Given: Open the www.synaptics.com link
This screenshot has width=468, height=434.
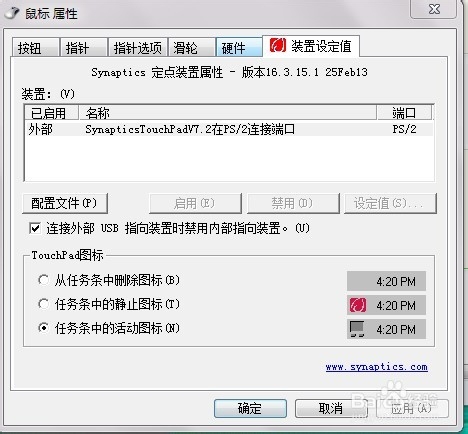Looking at the screenshot, I should 377,367.
